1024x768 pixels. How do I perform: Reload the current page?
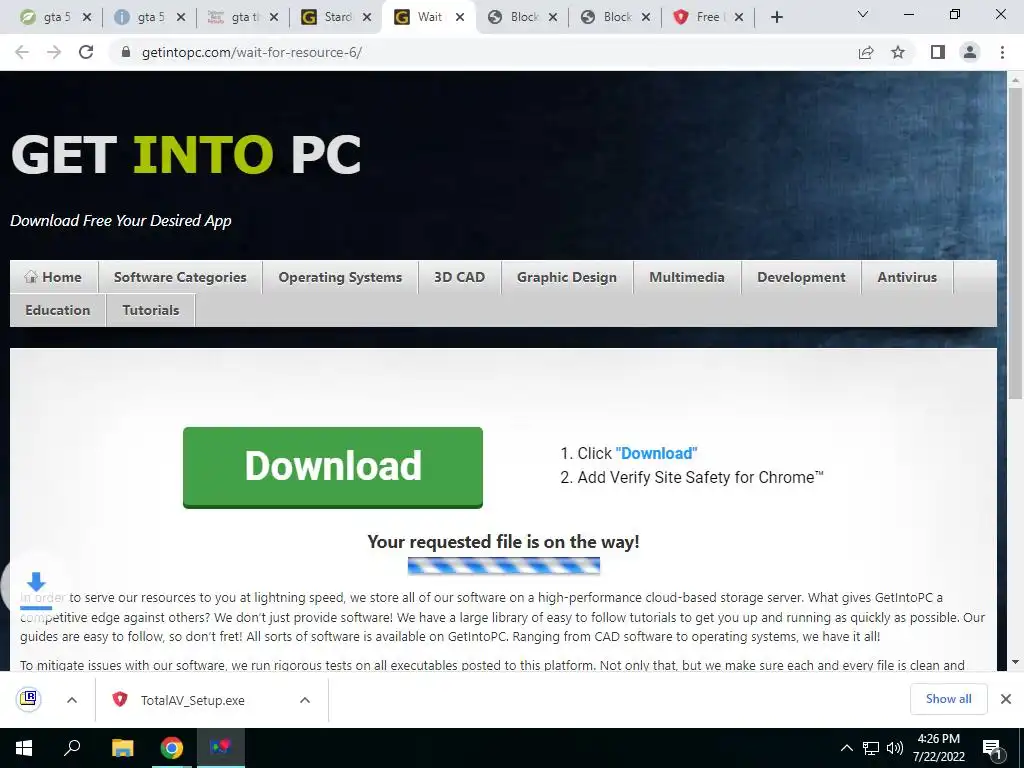[x=86, y=52]
